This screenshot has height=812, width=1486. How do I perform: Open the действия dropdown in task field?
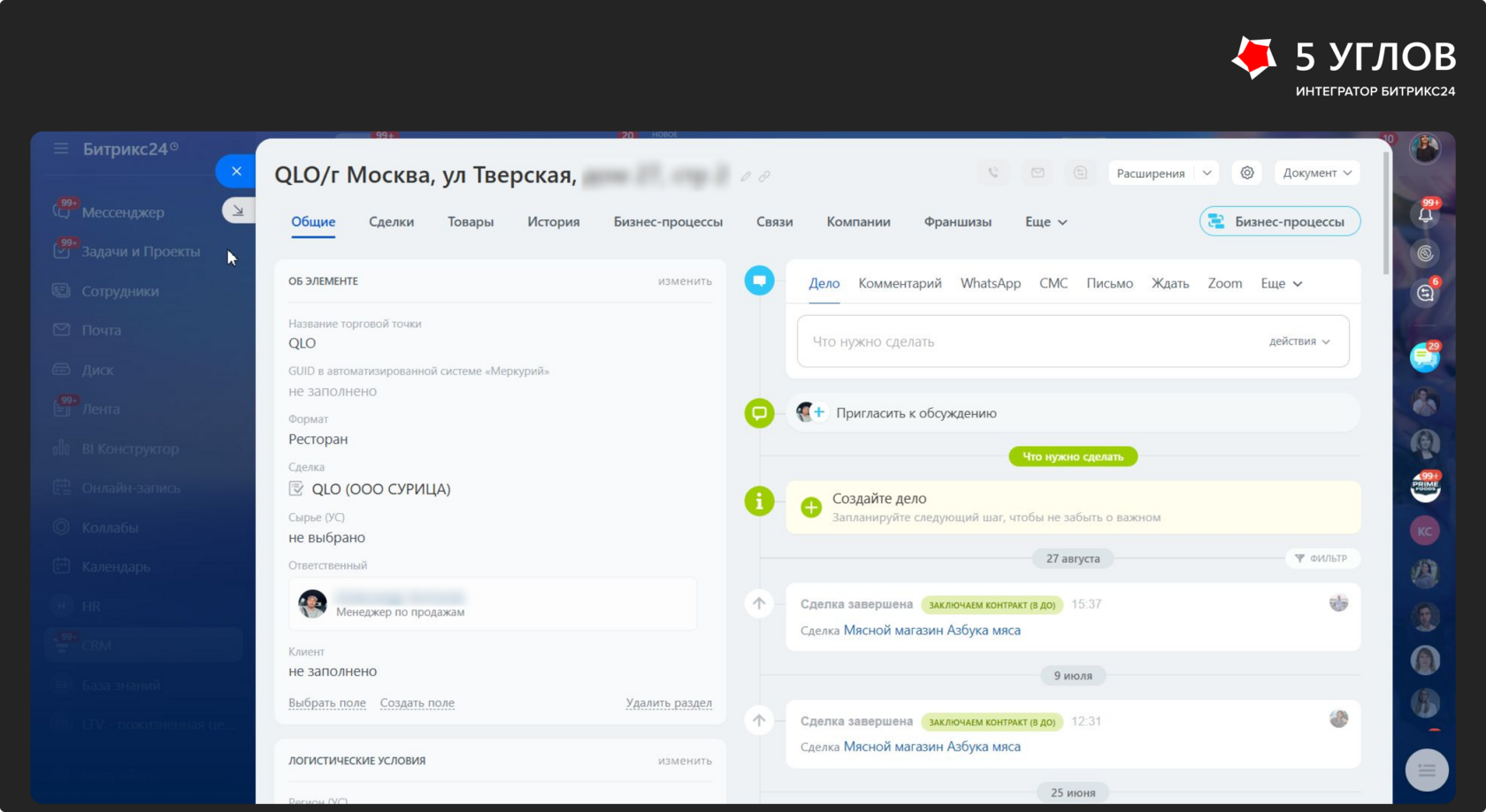click(x=1299, y=341)
